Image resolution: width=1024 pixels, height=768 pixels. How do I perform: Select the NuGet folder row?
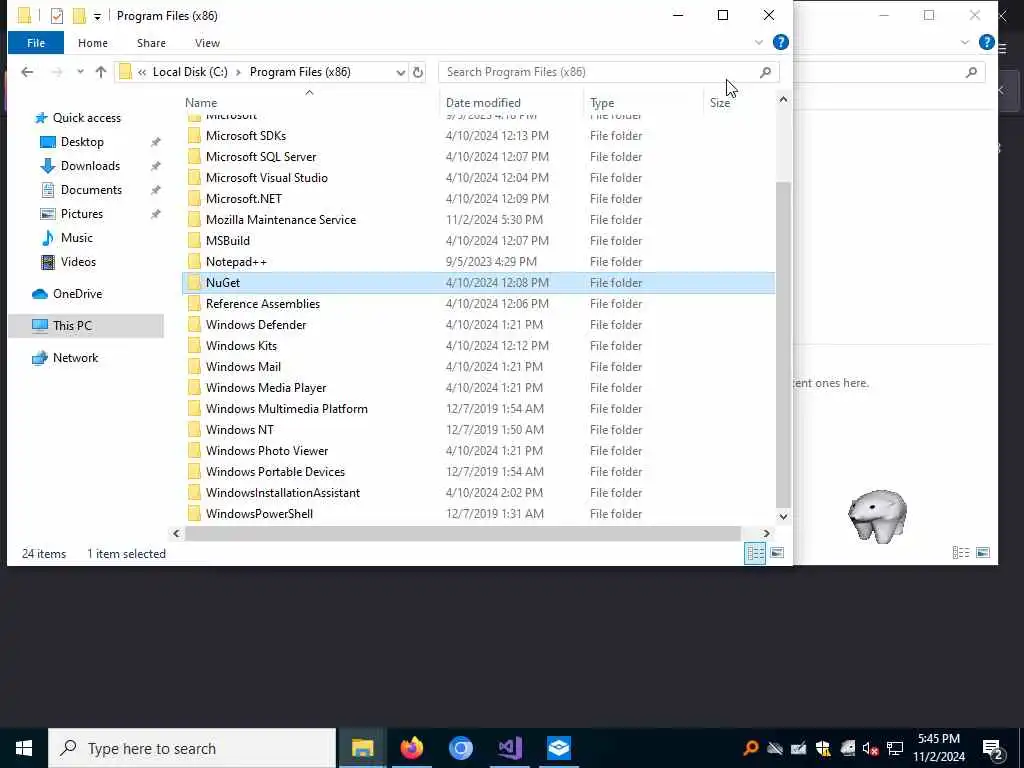[479, 283]
